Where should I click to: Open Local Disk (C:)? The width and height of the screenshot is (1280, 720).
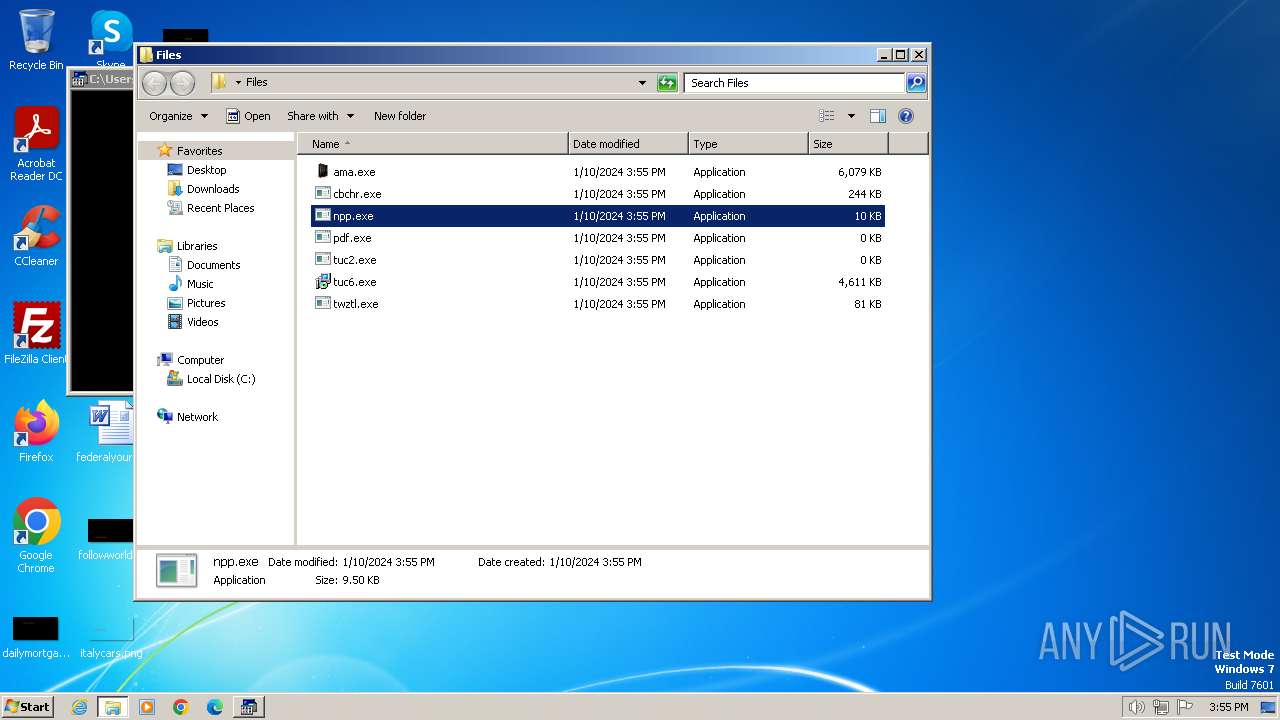pyautogui.click(x=221, y=379)
